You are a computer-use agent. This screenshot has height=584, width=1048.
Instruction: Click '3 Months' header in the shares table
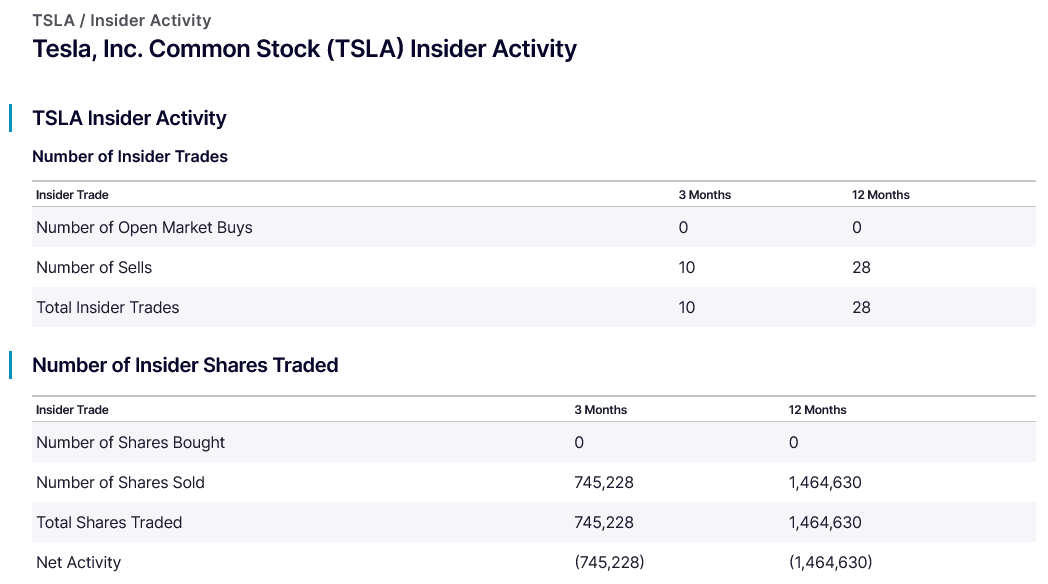600,410
